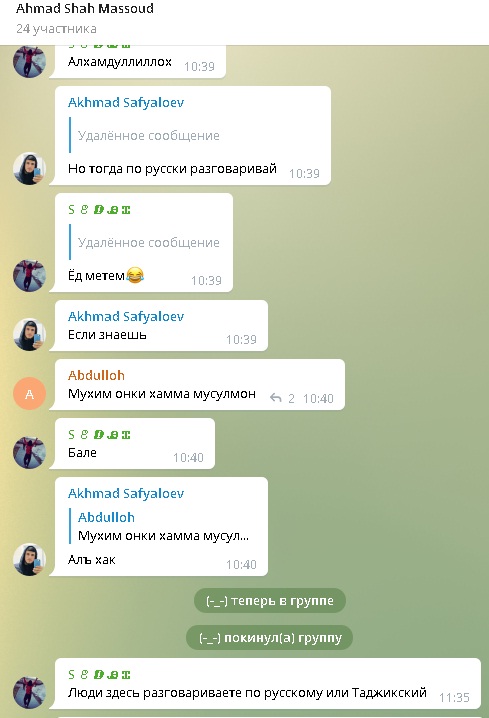Click Akhmad Safyaloev name above Если знаешь

126,316
